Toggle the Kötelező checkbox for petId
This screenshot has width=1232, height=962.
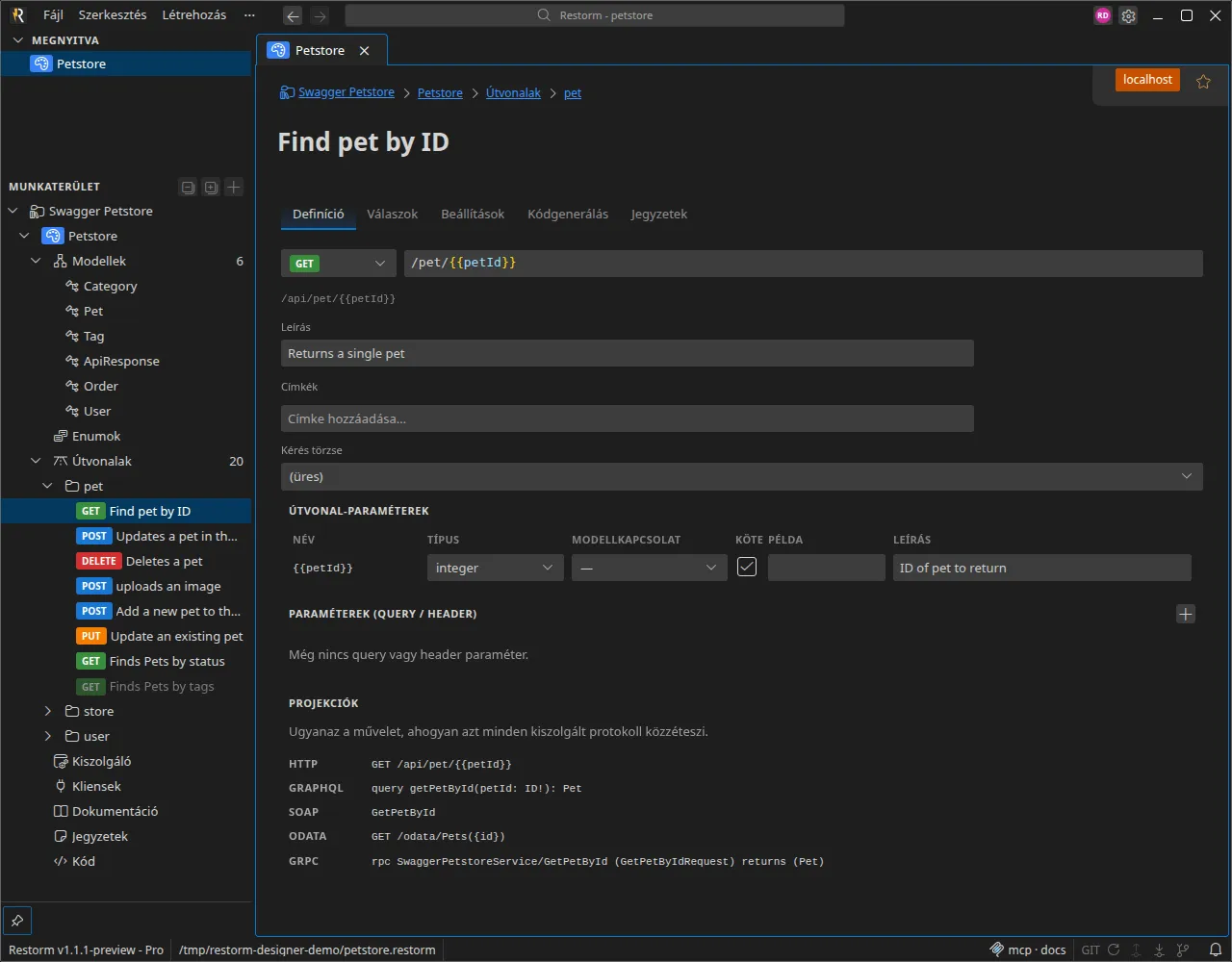click(747, 567)
